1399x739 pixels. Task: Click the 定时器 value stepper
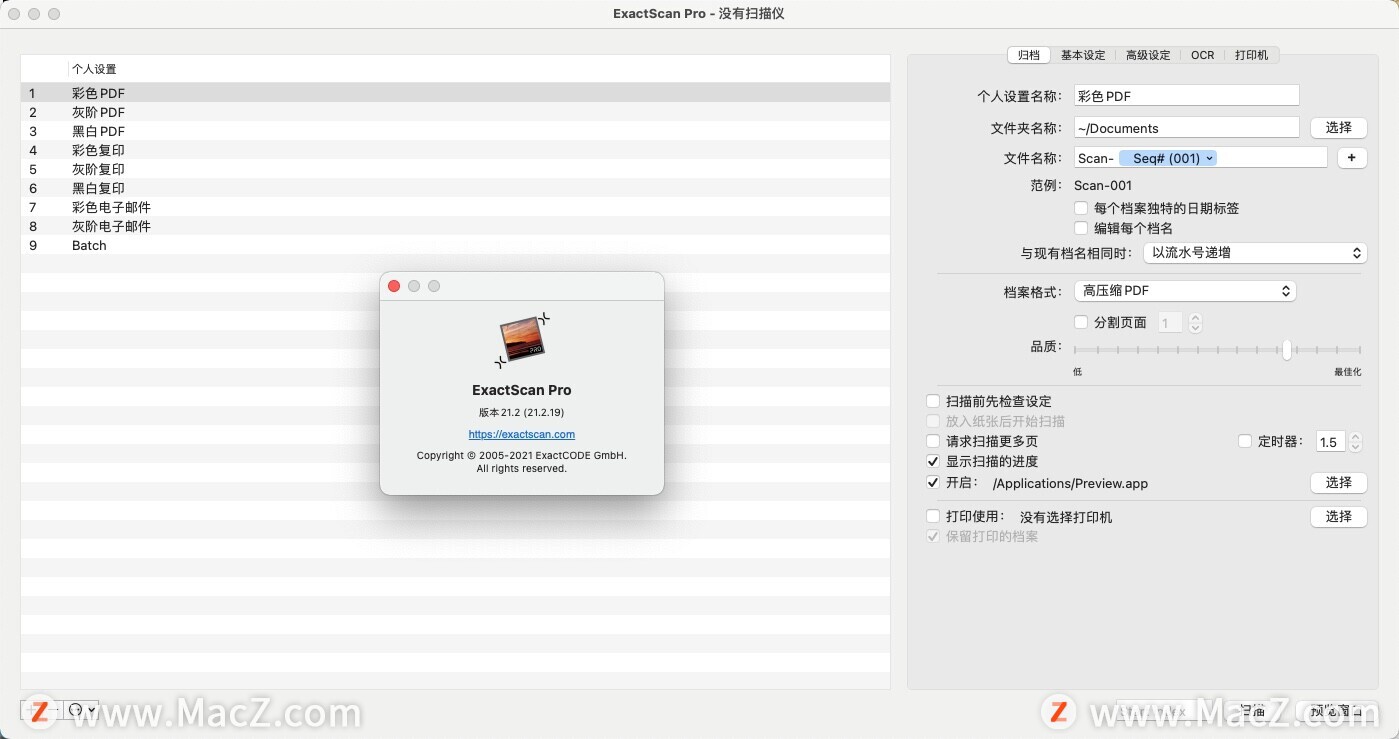[x=1355, y=441]
